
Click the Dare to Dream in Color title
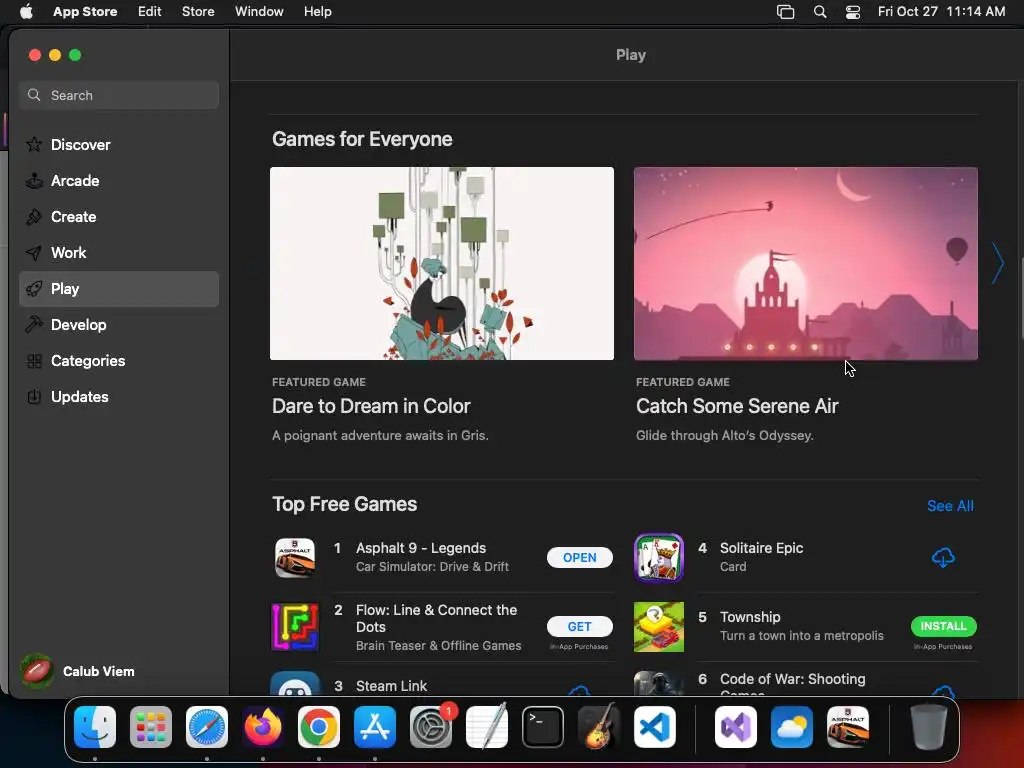coord(371,406)
